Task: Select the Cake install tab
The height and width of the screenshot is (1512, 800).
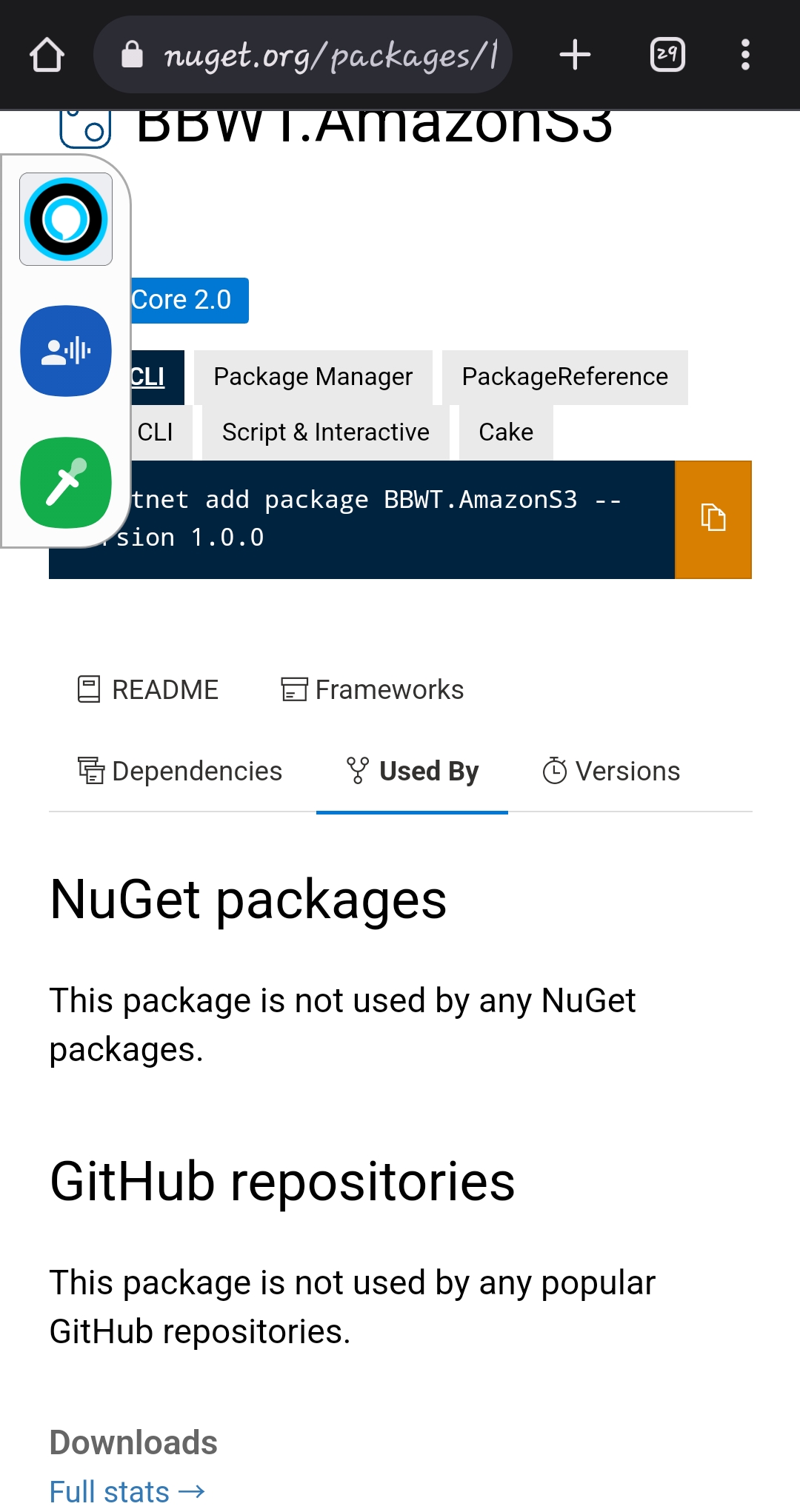Action: 506,432
